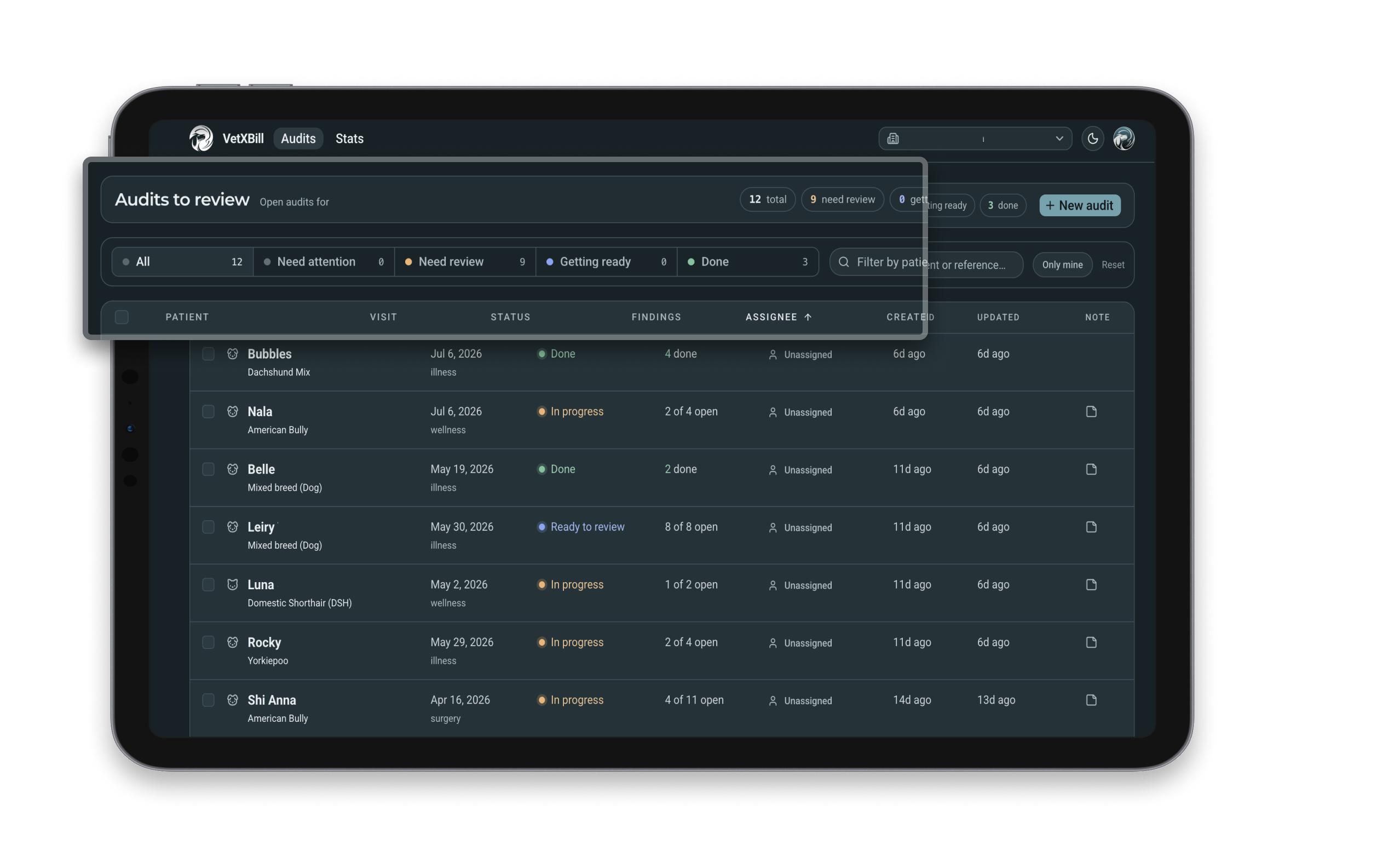Open note icon for Luna row
Screen dimensions: 1400x851
(1091, 584)
